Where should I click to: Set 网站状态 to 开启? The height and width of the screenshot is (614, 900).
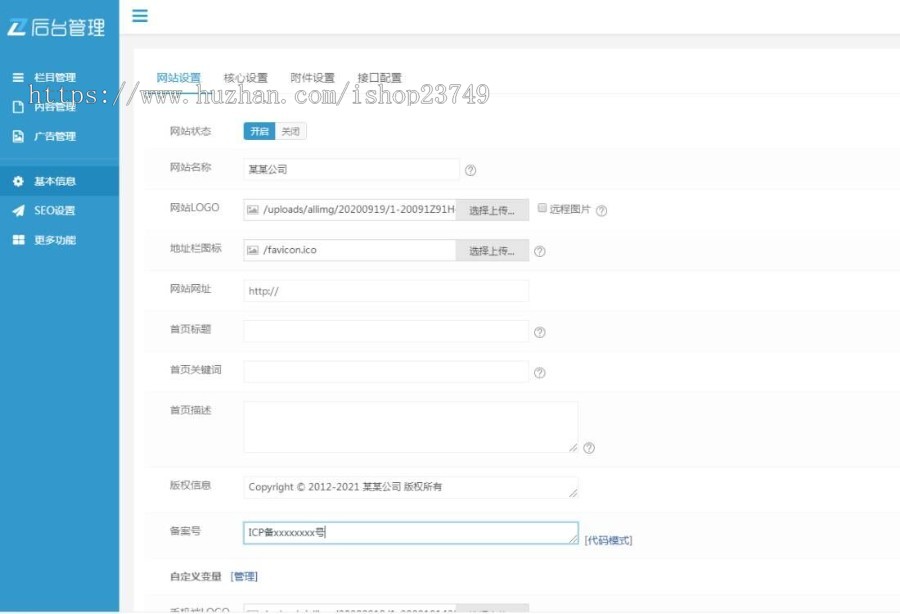[259, 131]
